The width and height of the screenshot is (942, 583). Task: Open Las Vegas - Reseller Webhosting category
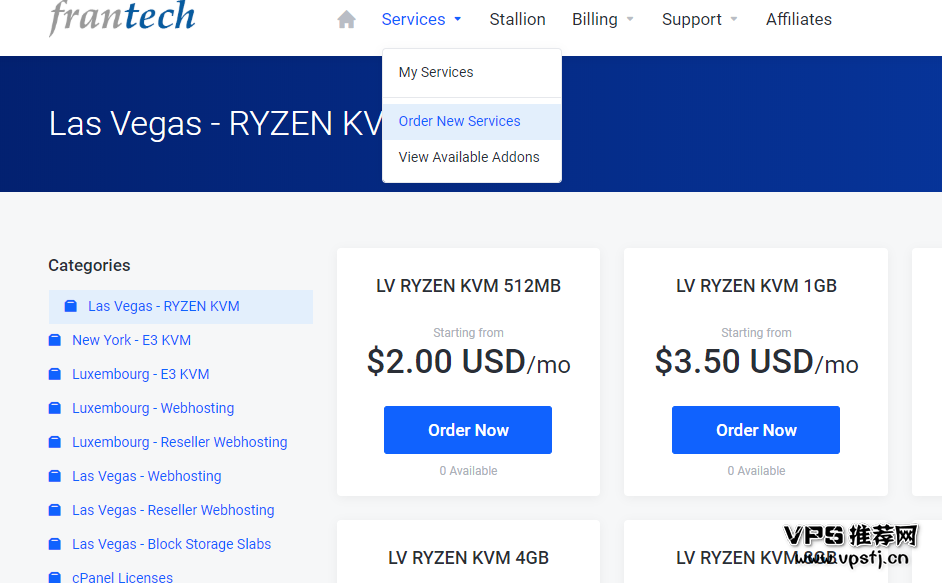173,510
